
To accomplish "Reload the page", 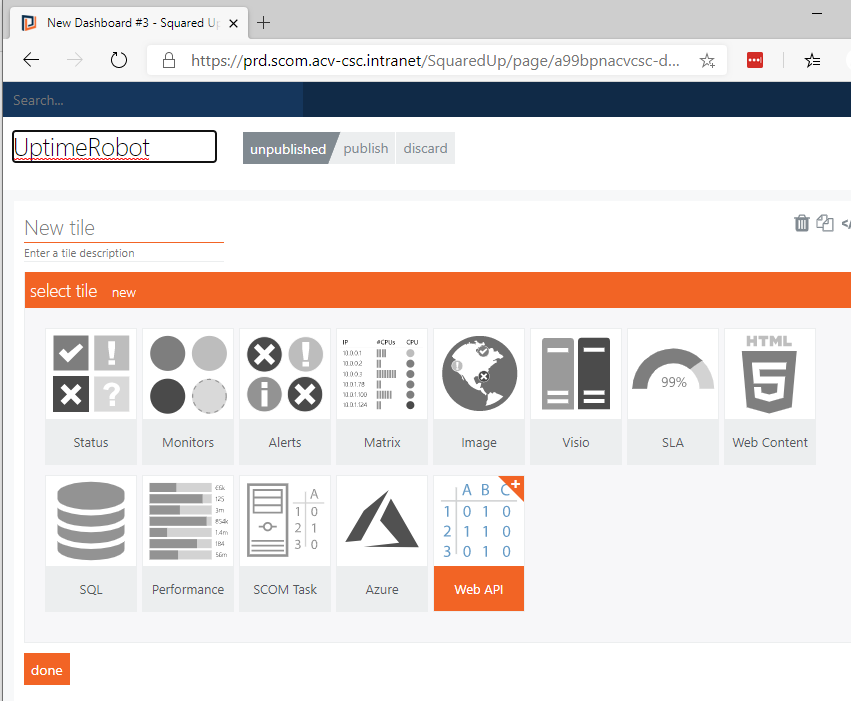I will pos(118,60).
